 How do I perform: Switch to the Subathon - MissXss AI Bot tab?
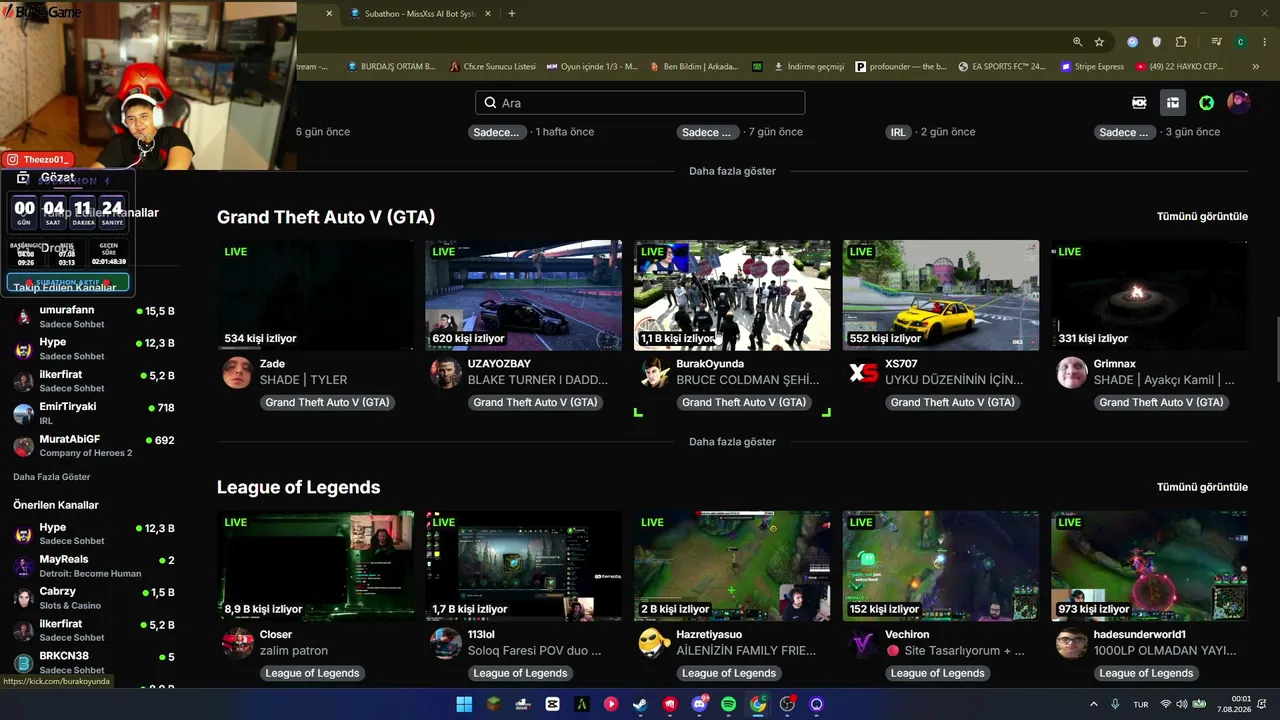coord(420,14)
